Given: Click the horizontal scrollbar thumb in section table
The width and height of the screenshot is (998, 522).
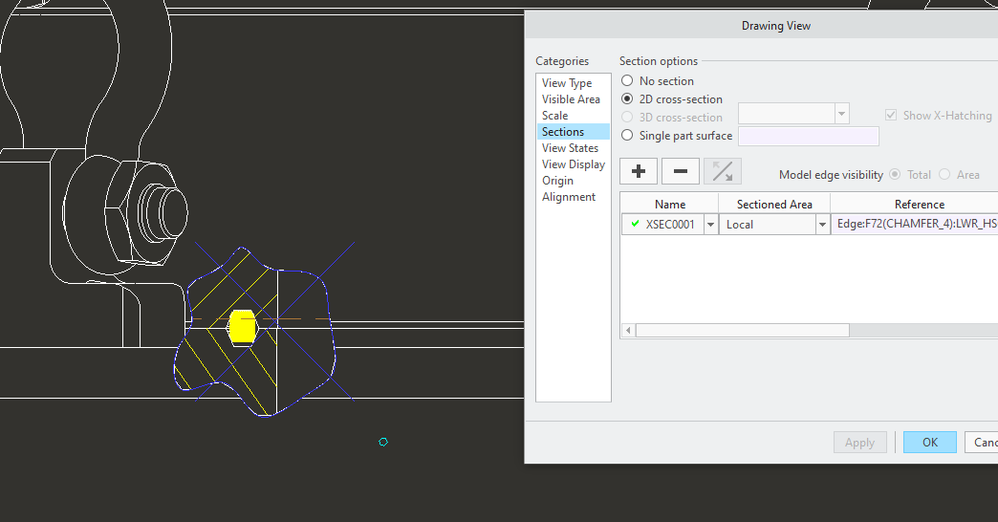Looking at the screenshot, I should [x=742, y=330].
